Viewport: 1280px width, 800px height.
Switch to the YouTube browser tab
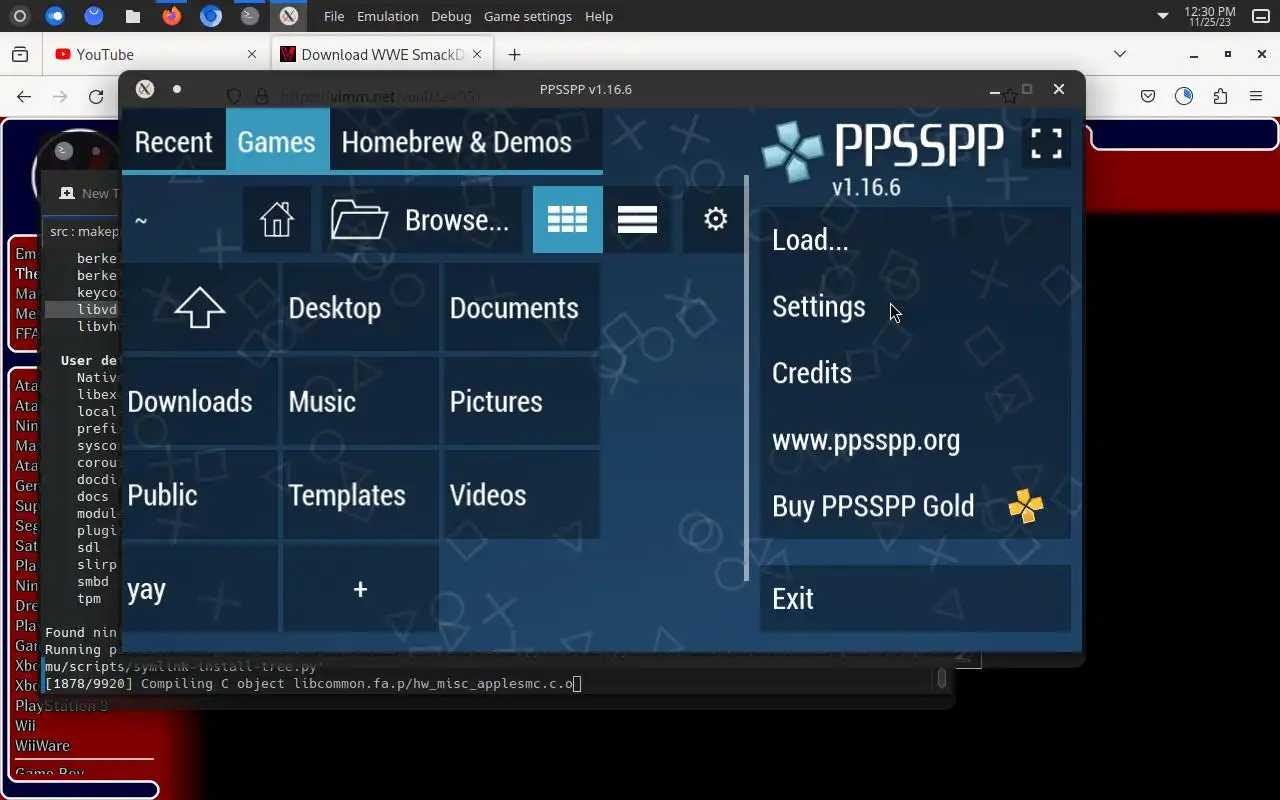click(x=155, y=54)
